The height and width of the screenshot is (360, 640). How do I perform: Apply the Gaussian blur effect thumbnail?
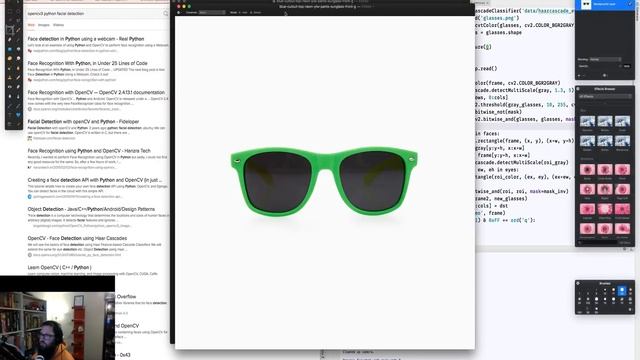[587, 121]
